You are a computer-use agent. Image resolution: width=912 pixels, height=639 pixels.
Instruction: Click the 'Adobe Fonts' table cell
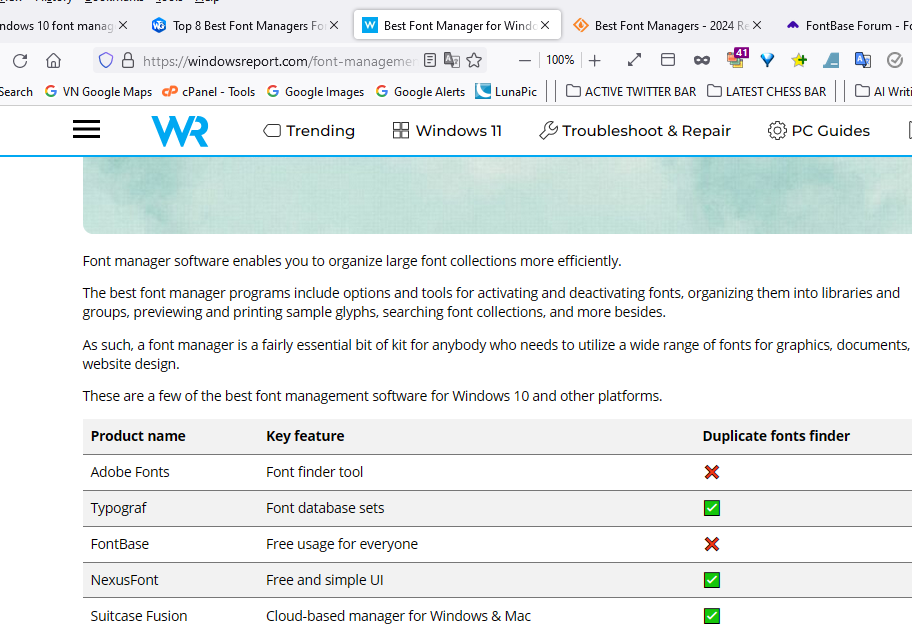(130, 472)
